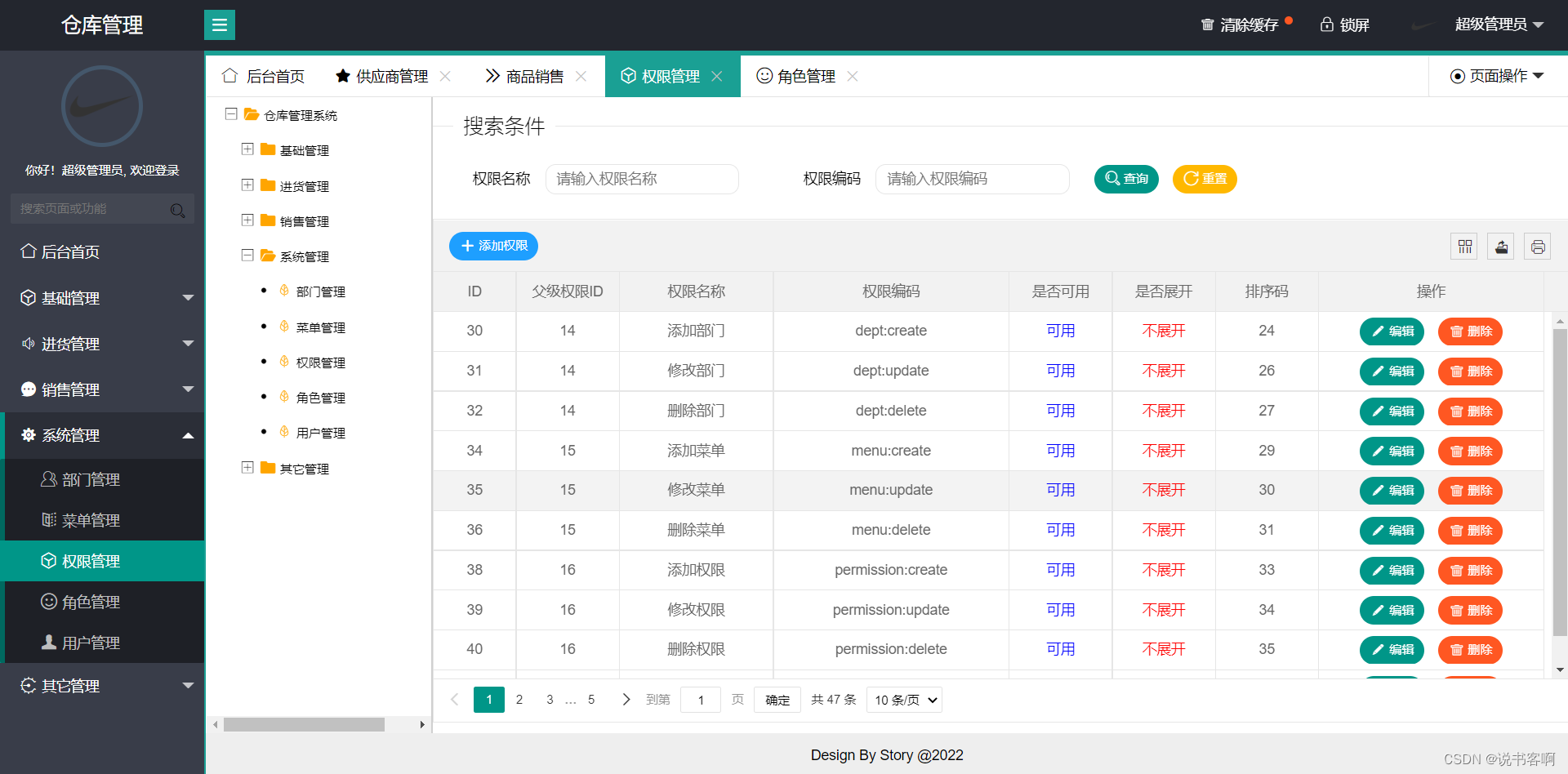1568x774 pixels.
Task: Click the clear cache trash icon
Action: [x=1207, y=24]
